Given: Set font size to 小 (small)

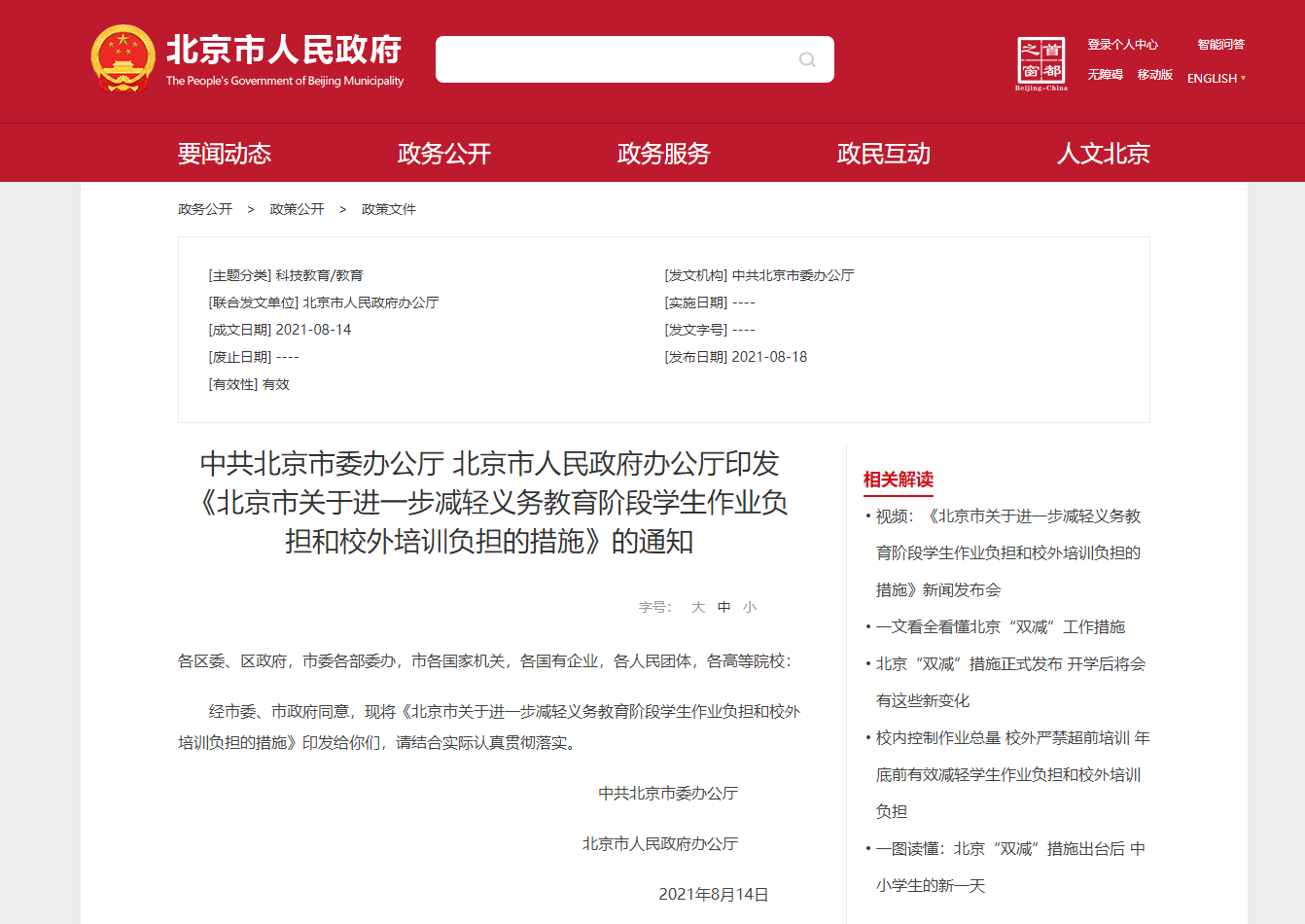Looking at the screenshot, I should pyautogui.click(x=750, y=607).
